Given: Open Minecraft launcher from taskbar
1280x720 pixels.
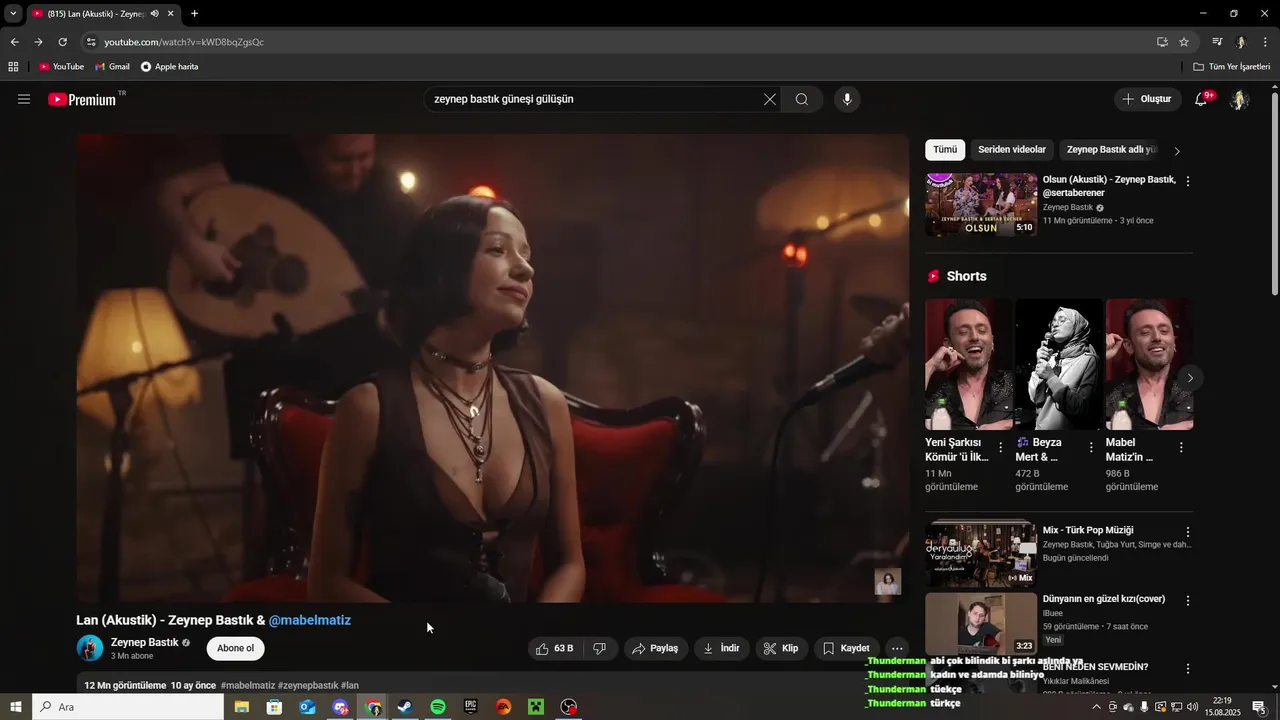Looking at the screenshot, I should coord(536,707).
